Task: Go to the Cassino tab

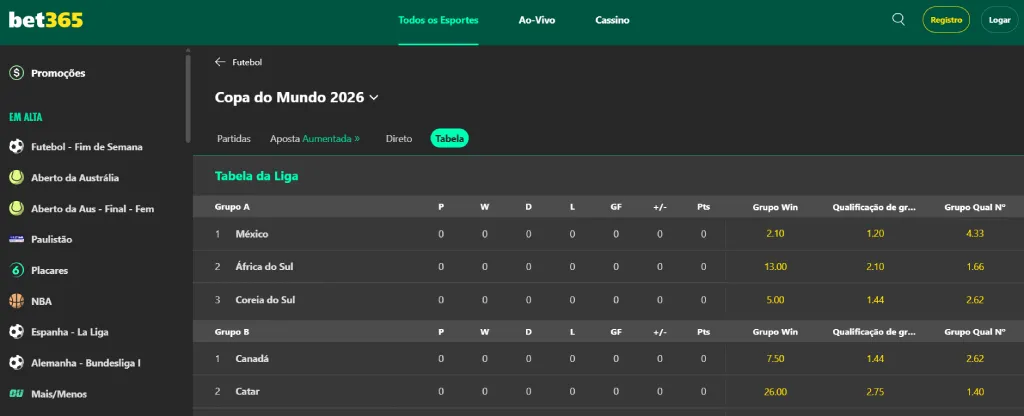Action: 613,20
